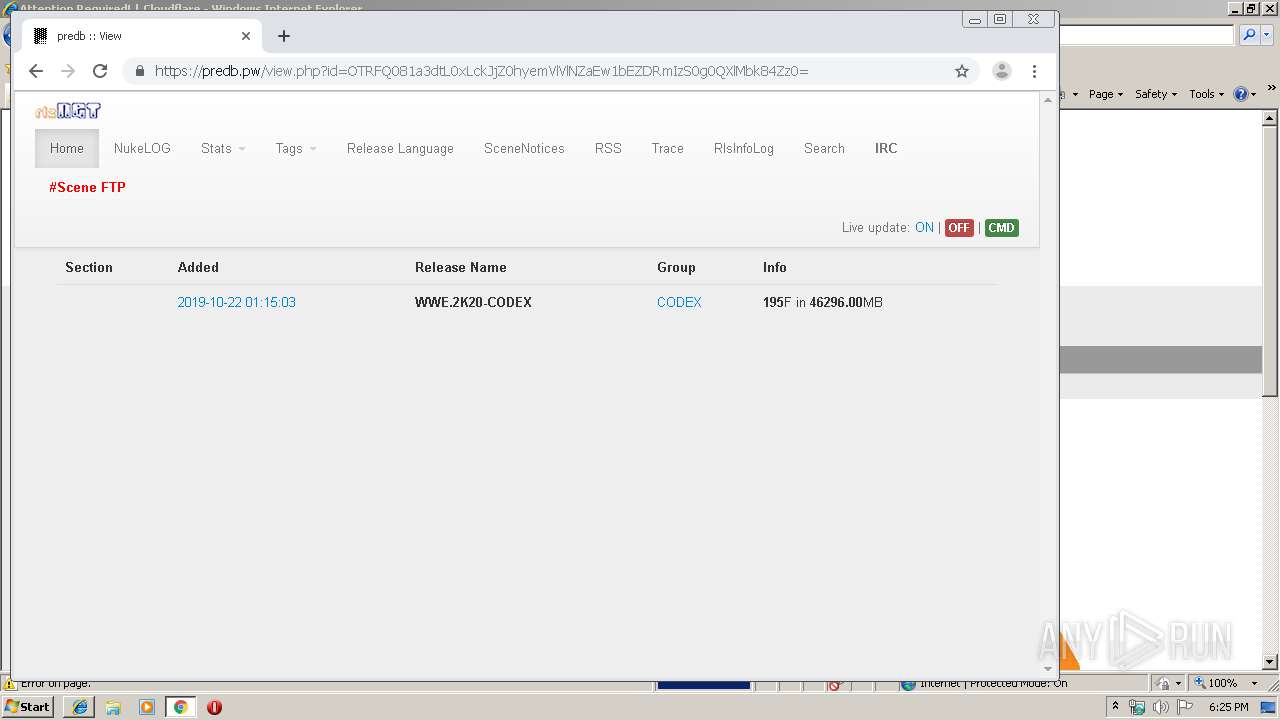Open SceneNotices page
1280x720 pixels.
point(524,148)
